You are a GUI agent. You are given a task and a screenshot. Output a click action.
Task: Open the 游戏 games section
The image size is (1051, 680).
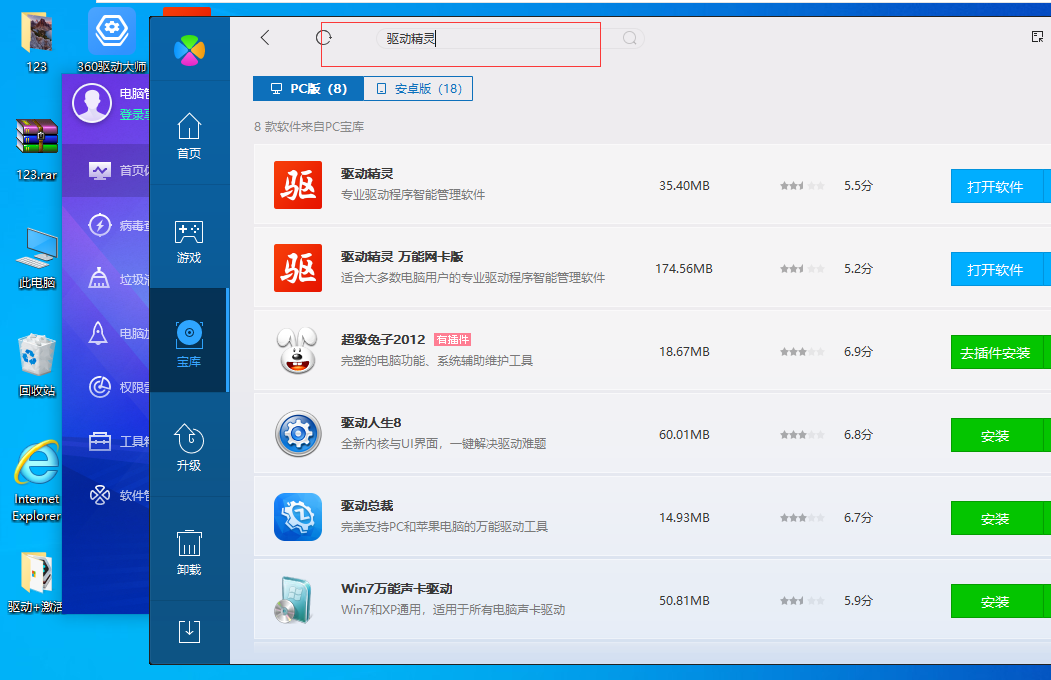[x=189, y=241]
